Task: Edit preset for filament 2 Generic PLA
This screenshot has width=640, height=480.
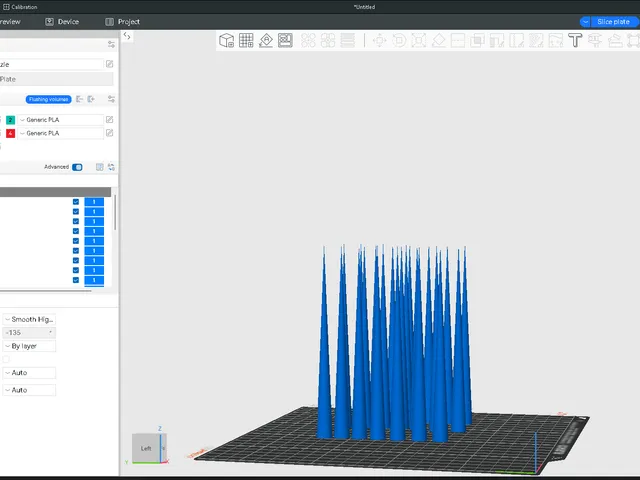Action: pyautogui.click(x=109, y=120)
